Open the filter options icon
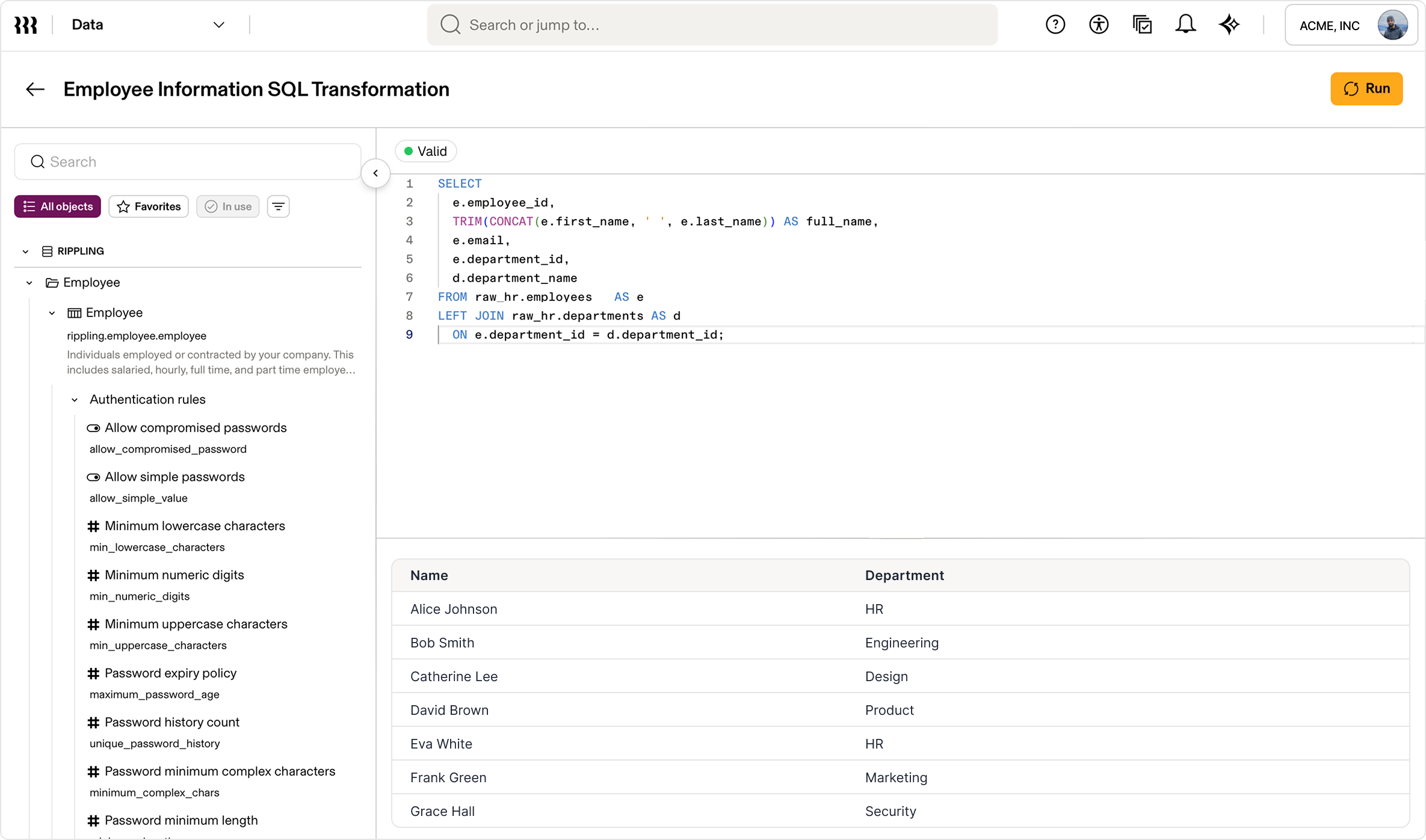This screenshot has width=1426, height=840. coord(278,207)
